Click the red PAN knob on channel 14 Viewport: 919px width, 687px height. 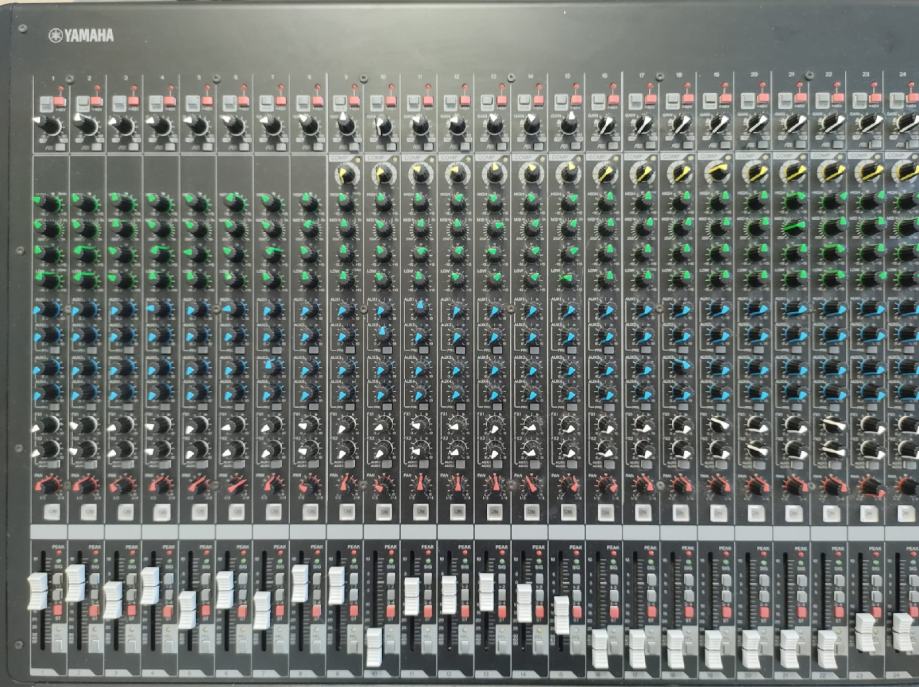[532, 485]
